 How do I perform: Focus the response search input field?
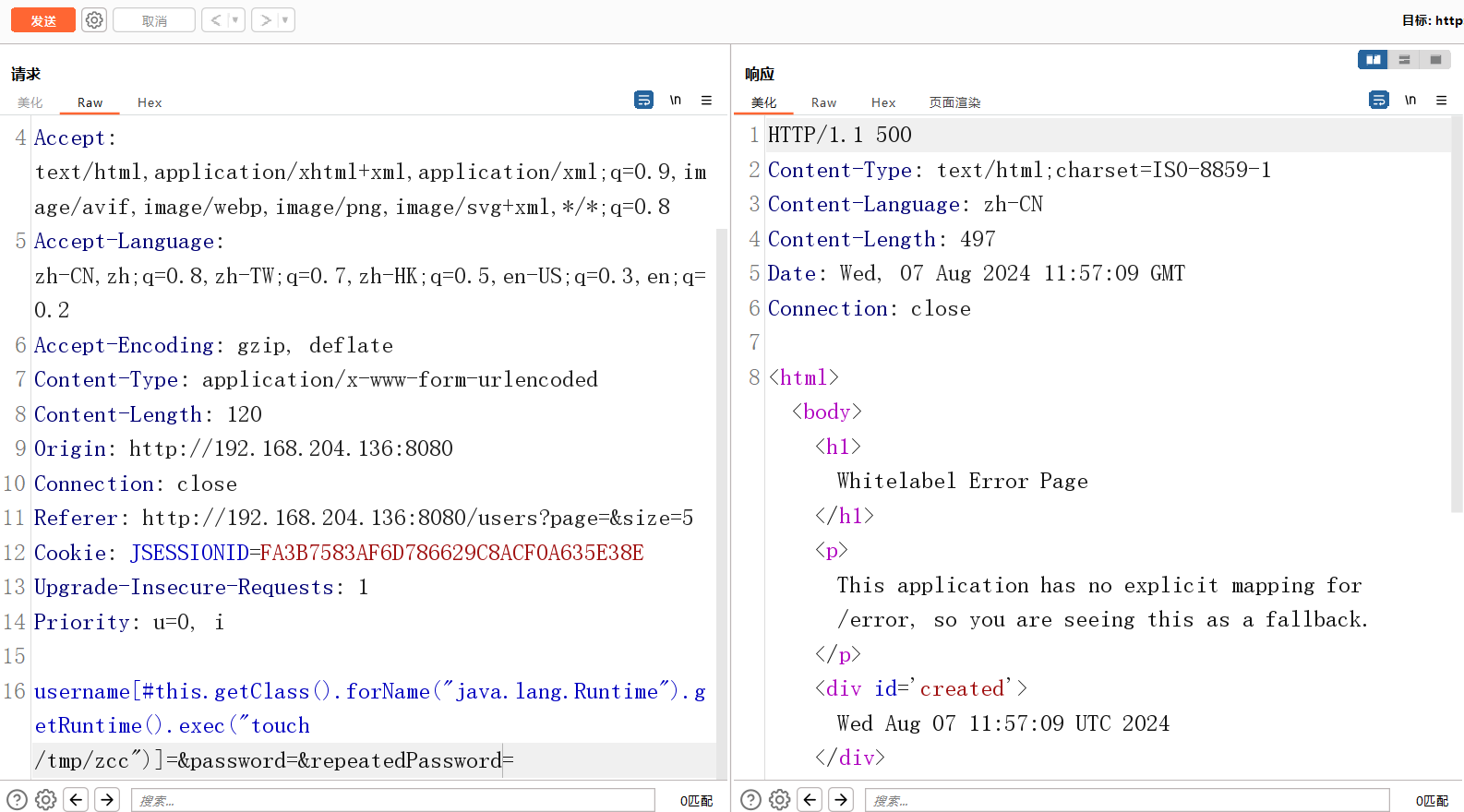pos(1127,800)
